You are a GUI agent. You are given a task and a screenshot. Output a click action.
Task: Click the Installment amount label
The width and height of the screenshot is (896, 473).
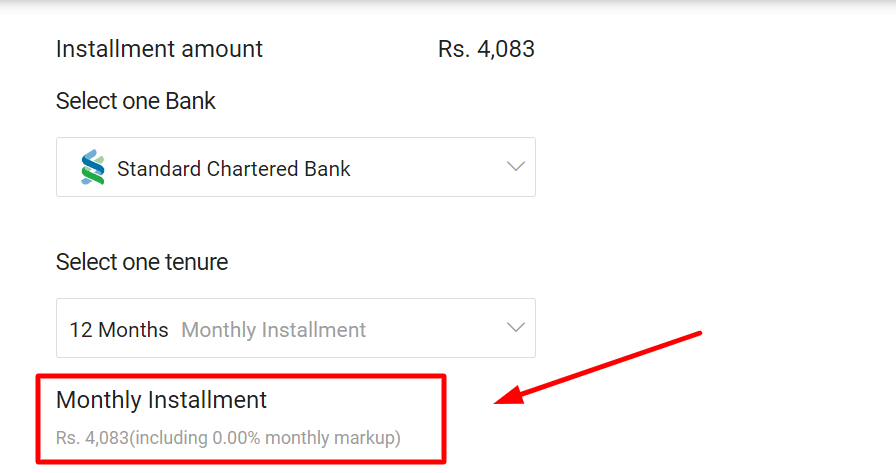click(159, 49)
